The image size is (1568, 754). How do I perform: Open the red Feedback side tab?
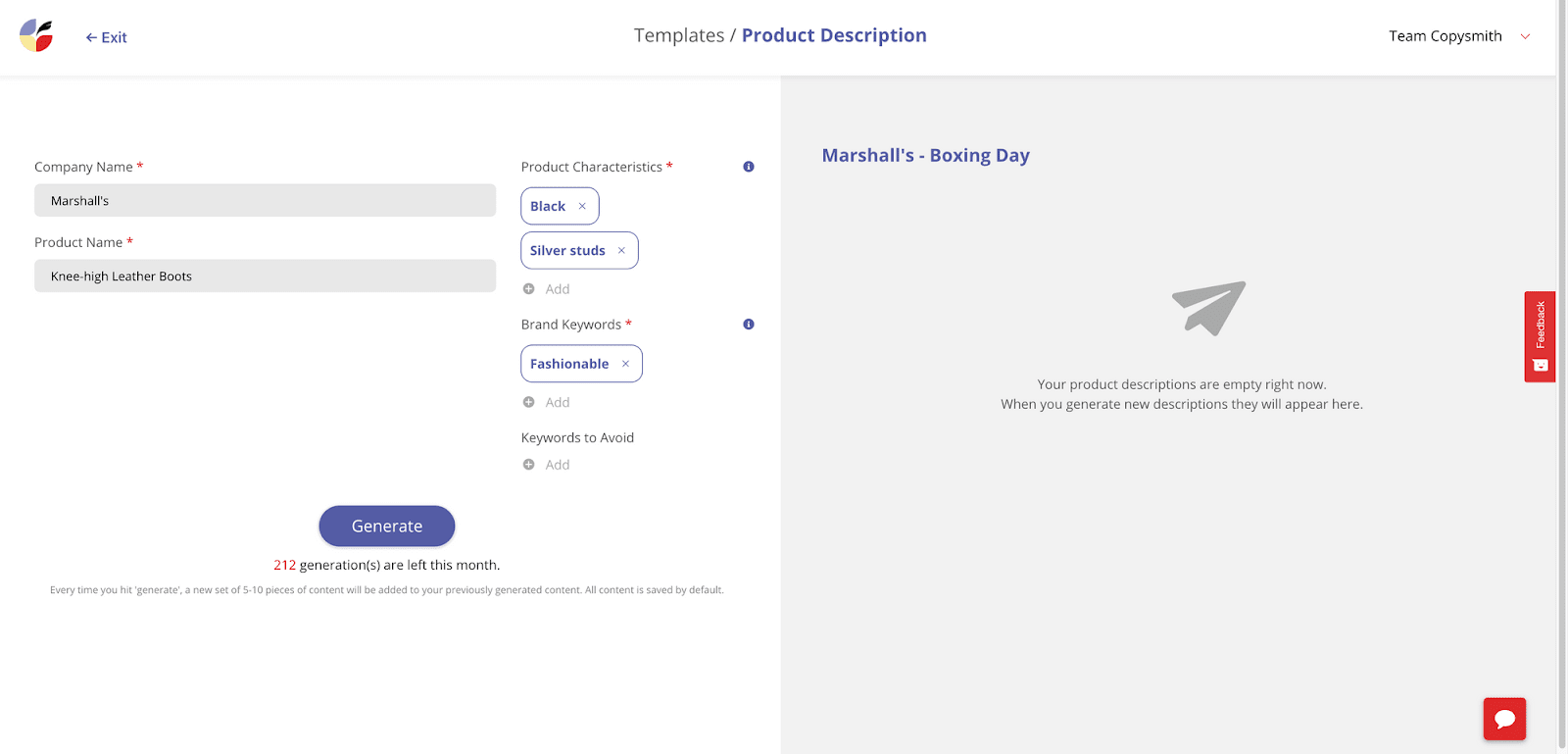coord(1540,336)
